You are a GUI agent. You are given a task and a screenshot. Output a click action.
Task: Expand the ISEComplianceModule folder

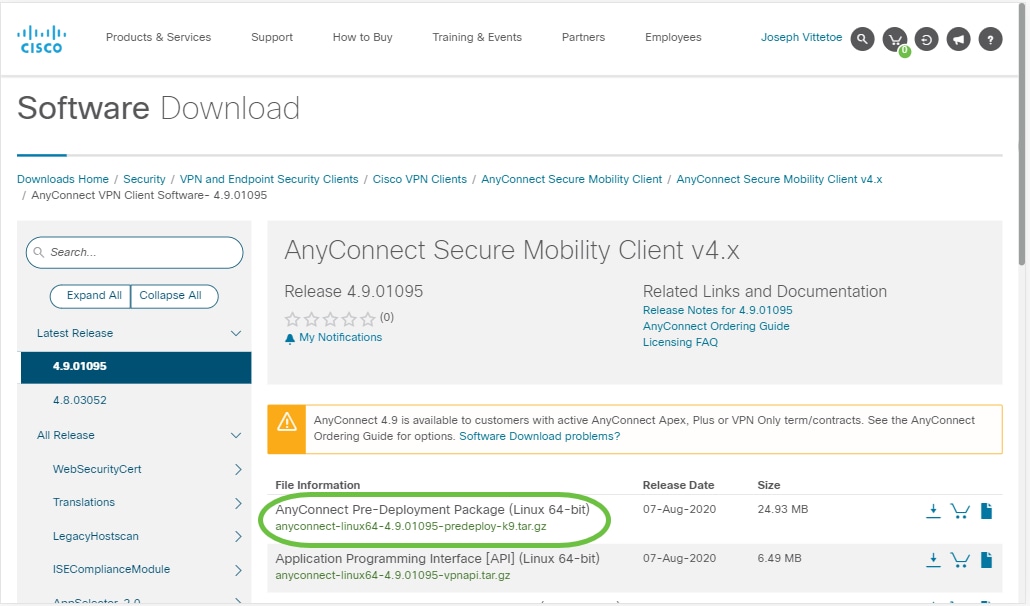[x=238, y=570]
